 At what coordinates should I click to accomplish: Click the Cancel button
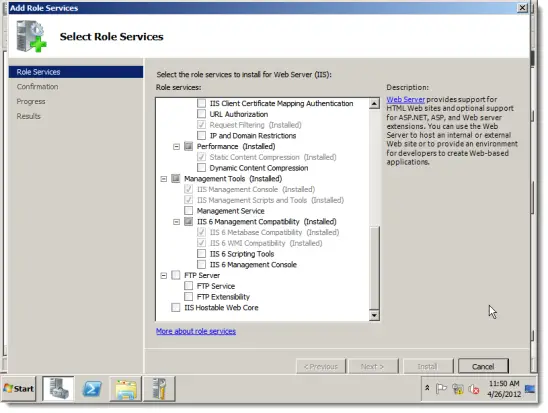pos(483,366)
